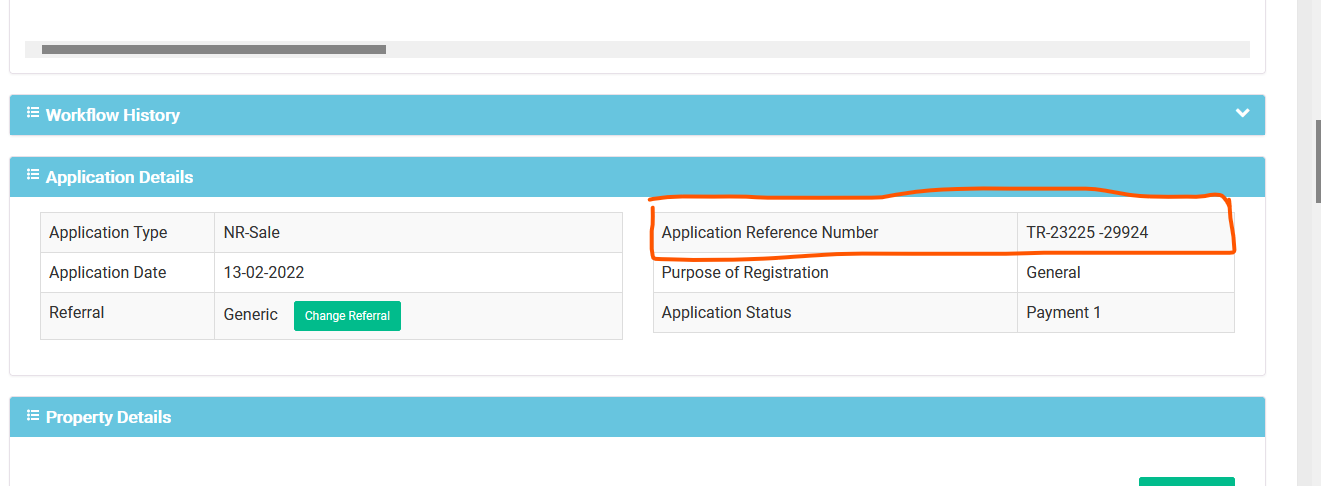Toggle the Property Details panel header
Image resolution: width=1321 pixels, height=486 pixels.
637,417
